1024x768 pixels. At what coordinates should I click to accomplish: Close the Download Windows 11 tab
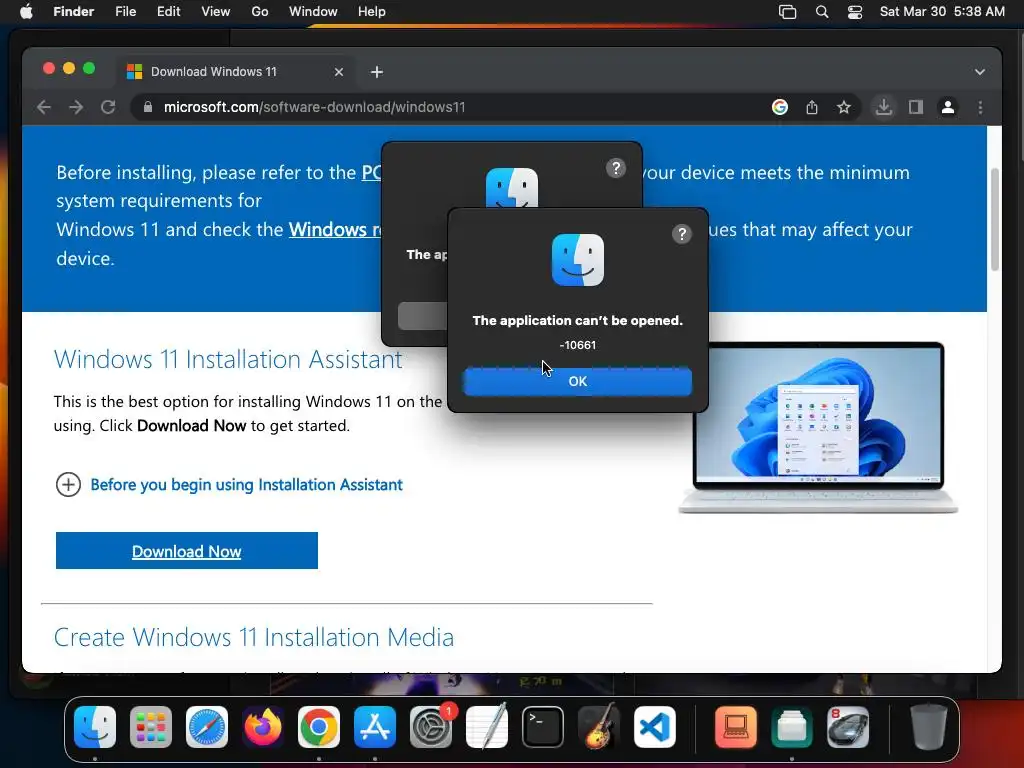[339, 72]
